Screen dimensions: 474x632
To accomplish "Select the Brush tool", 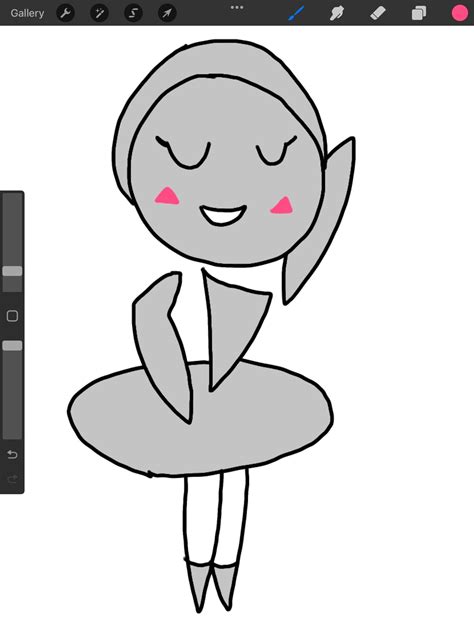I will pos(296,13).
